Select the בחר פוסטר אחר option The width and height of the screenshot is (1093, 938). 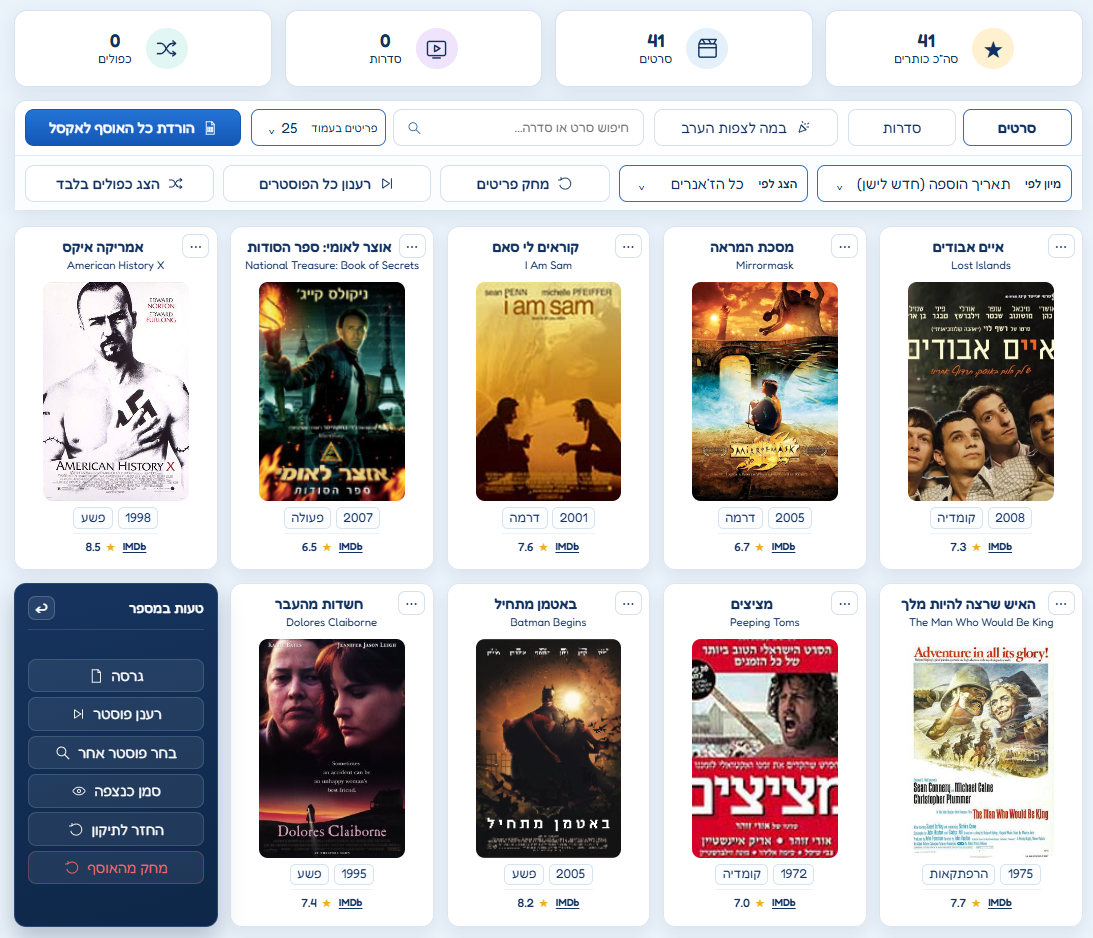pyautogui.click(x=116, y=753)
